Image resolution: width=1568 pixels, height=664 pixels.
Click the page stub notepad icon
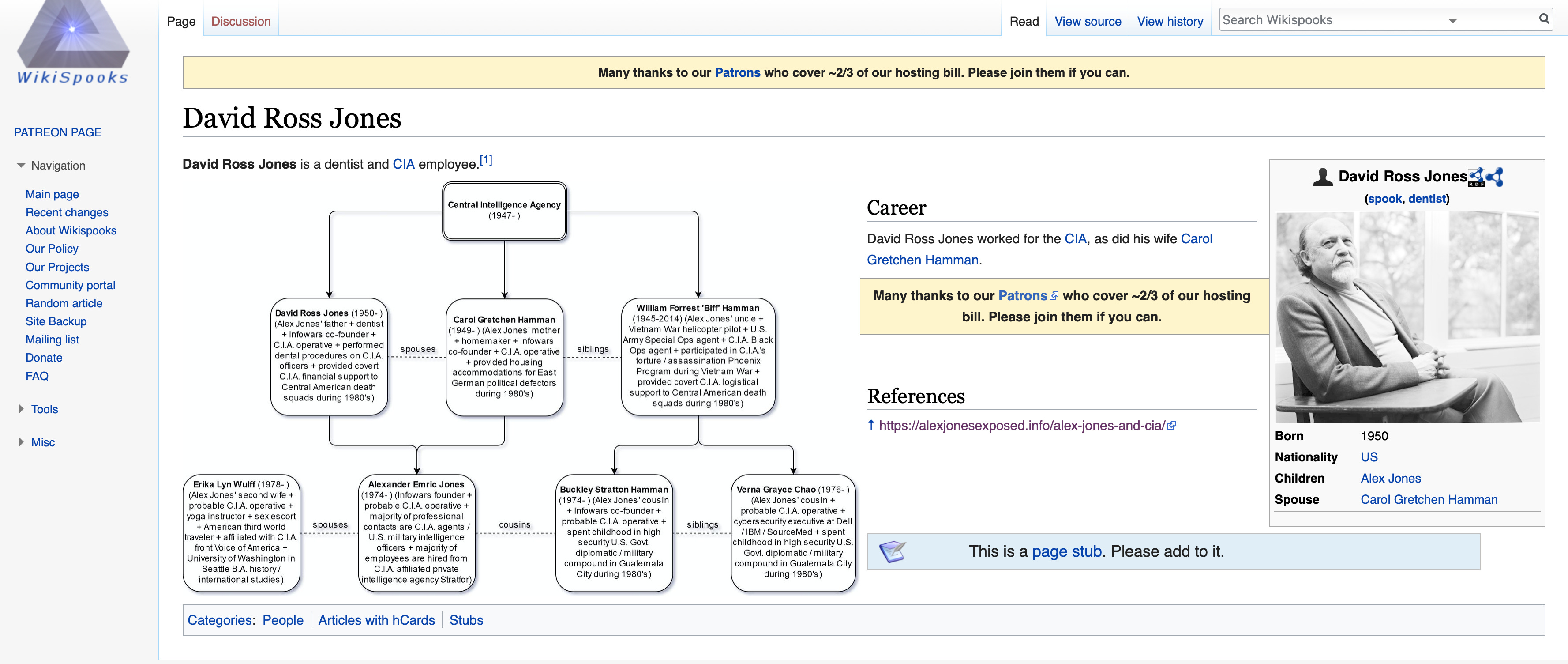click(x=893, y=552)
